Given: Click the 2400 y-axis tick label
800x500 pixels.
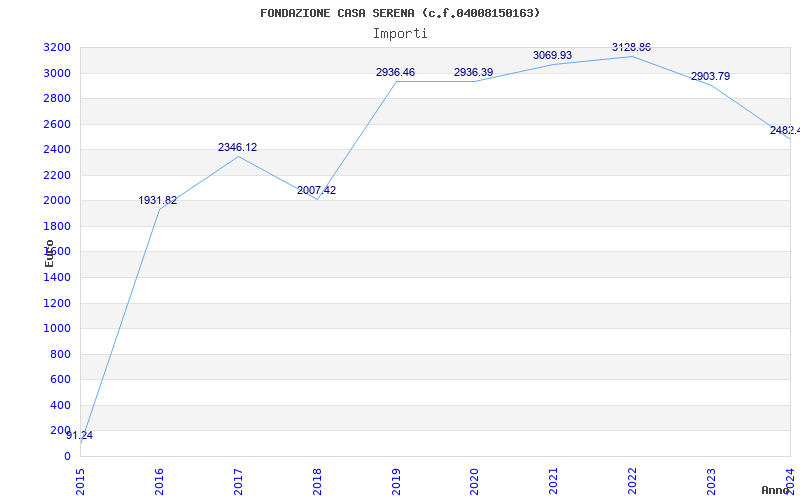Looking at the screenshot, I should point(57,150).
